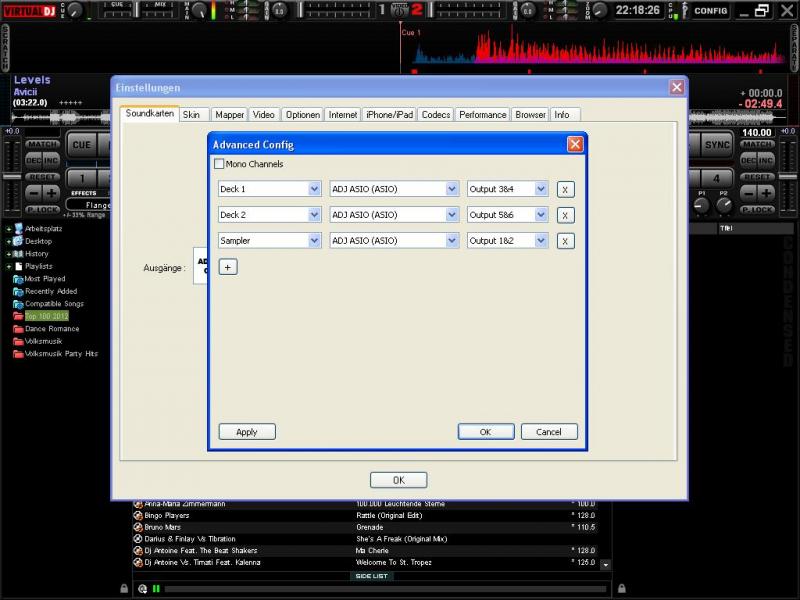Open the sound card dropdown in the Deck 2 row
Image resolution: width=800 pixels, height=600 pixels.
coord(394,215)
